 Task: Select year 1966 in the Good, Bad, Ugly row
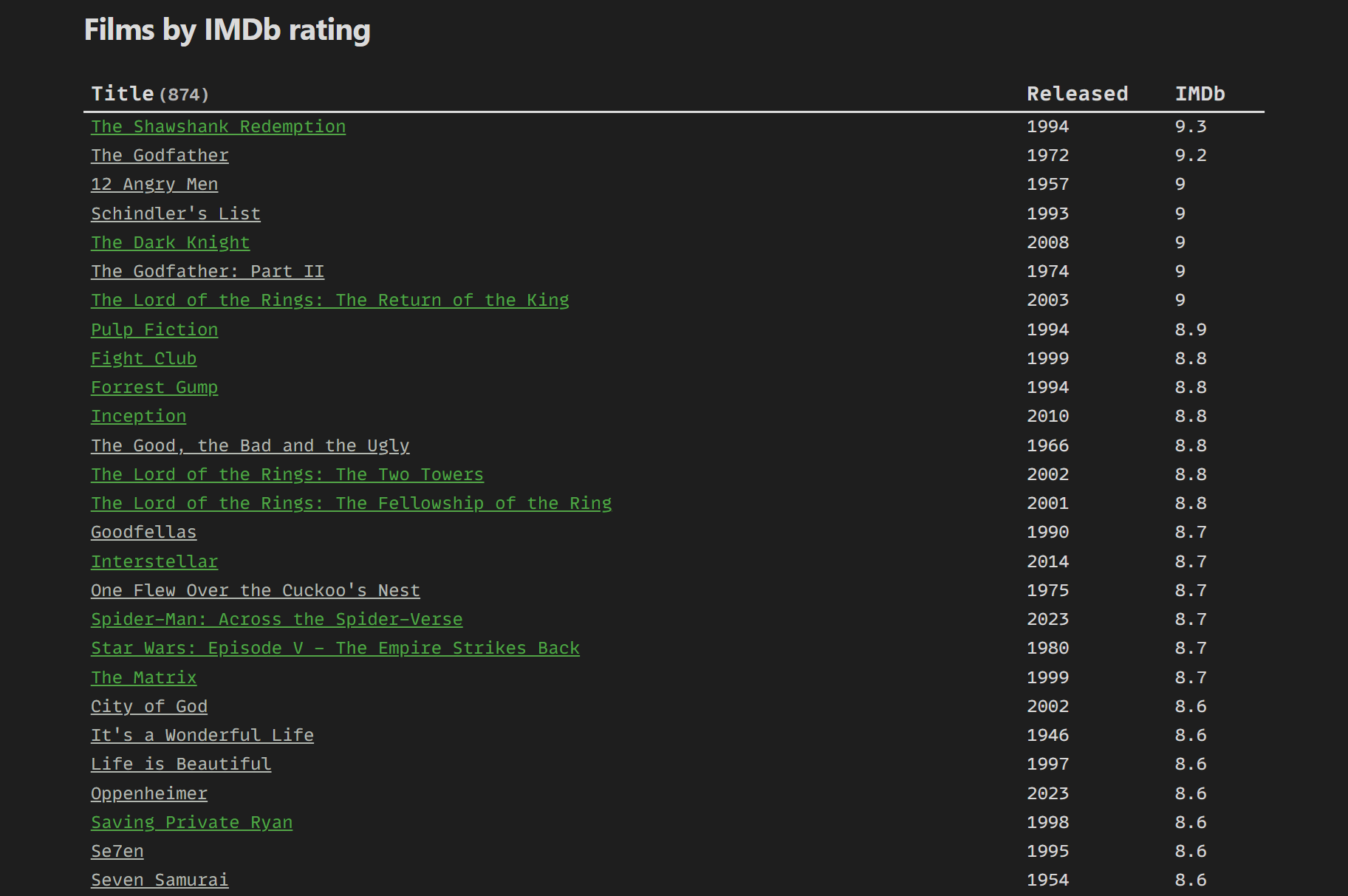point(1048,445)
